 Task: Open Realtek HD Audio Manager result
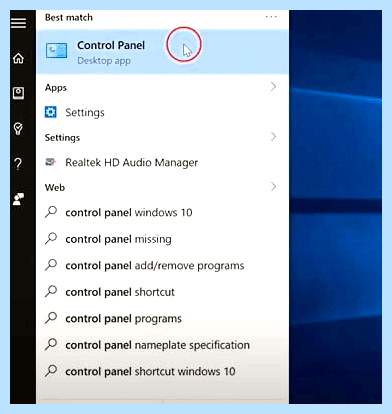162,162
